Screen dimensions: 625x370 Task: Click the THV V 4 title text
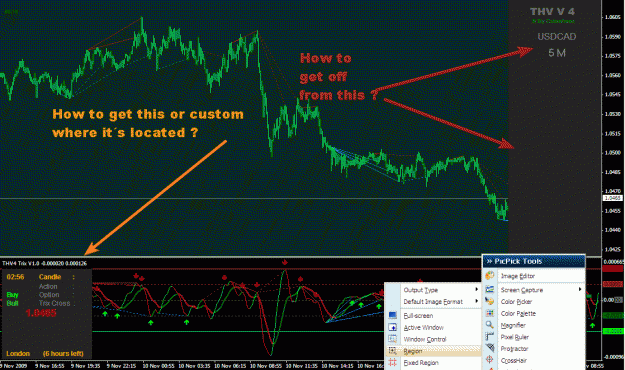(552, 12)
